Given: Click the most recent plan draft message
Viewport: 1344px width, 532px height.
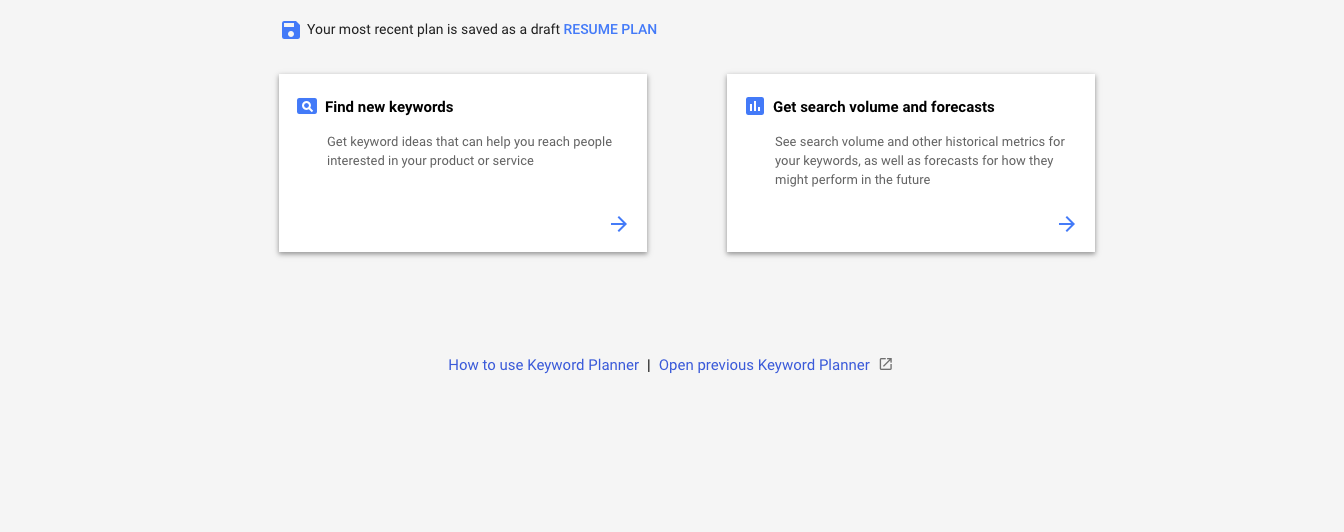Looking at the screenshot, I should click(x=433, y=29).
